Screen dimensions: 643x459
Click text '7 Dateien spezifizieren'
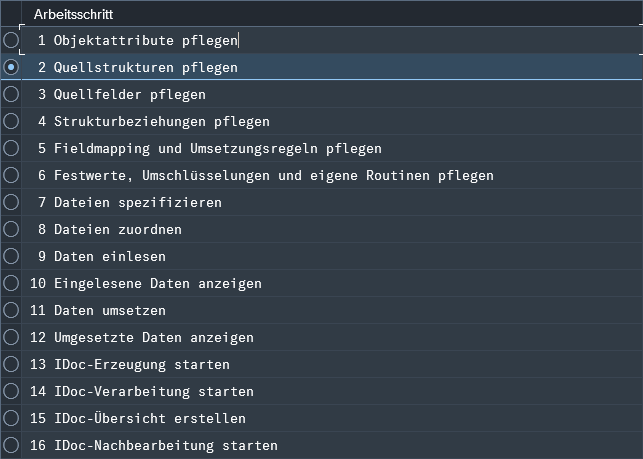130,203
